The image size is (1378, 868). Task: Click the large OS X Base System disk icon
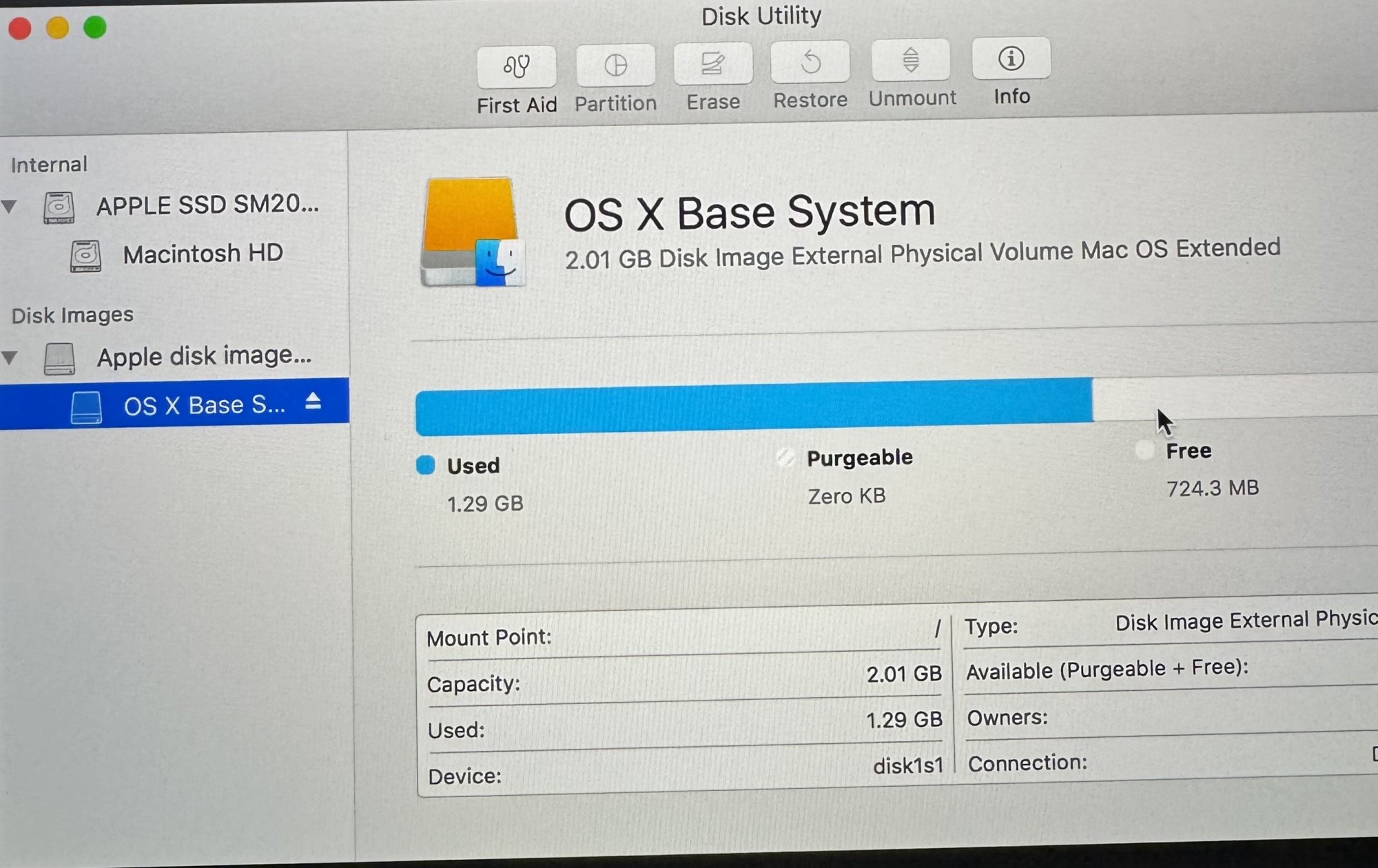point(473,232)
